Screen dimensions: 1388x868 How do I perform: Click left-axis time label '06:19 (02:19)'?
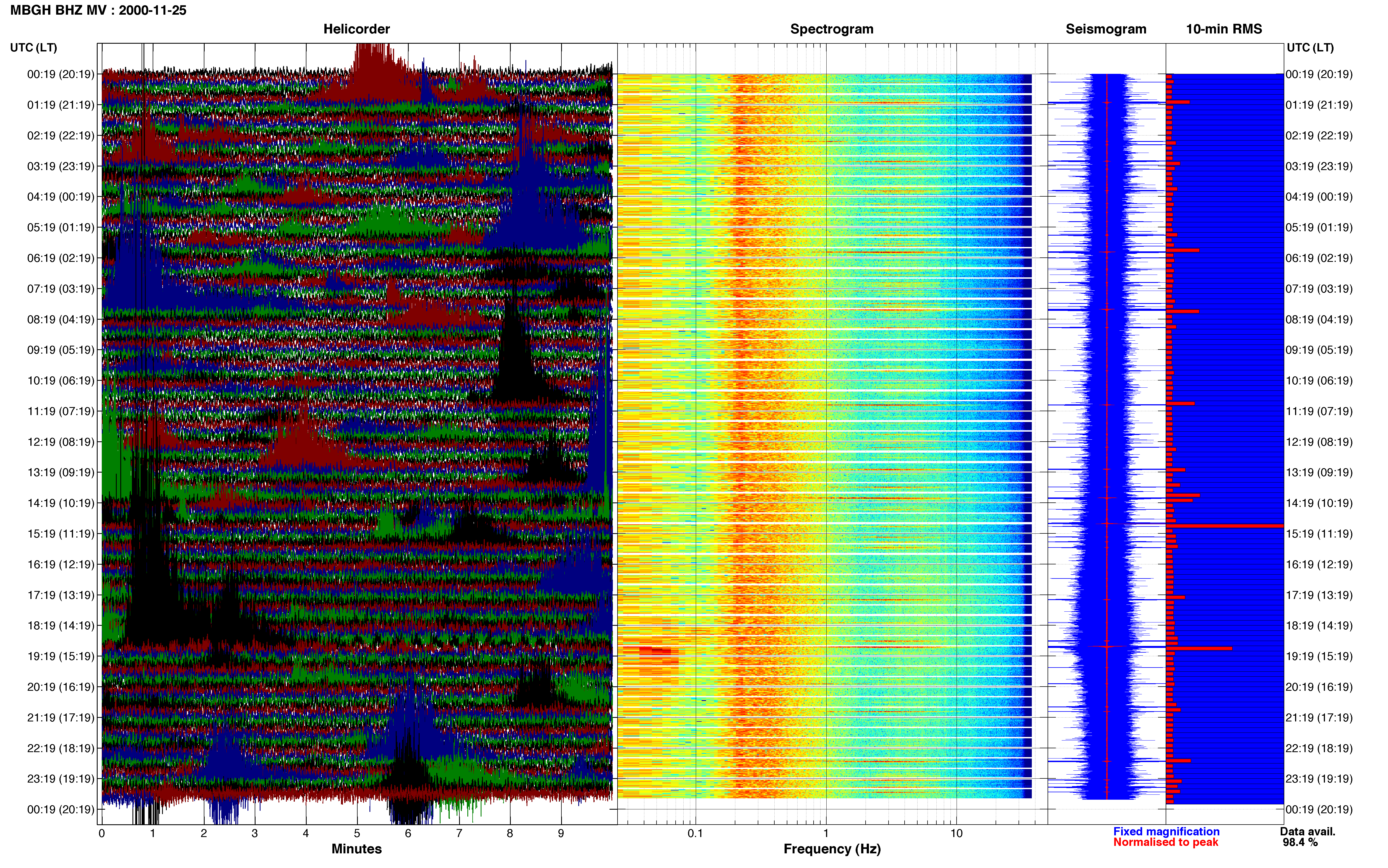[61, 258]
